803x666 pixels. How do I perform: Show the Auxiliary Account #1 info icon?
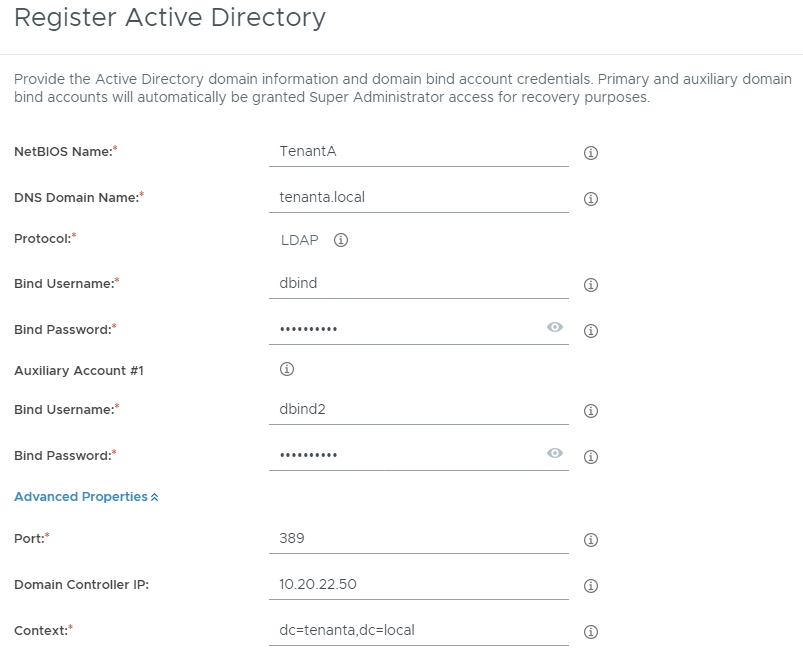click(x=287, y=369)
